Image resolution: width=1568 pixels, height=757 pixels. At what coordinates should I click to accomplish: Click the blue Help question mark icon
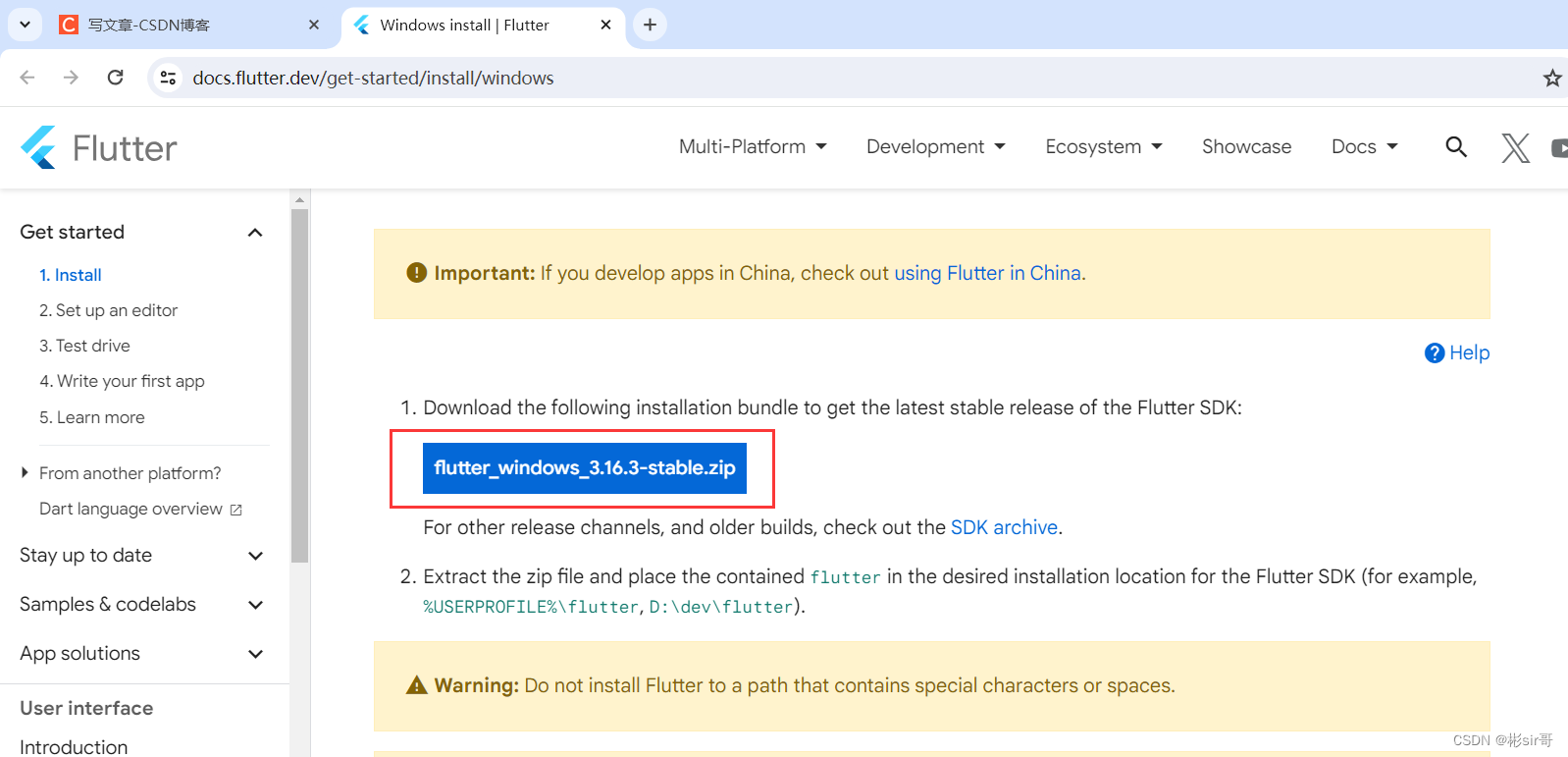(x=1435, y=352)
